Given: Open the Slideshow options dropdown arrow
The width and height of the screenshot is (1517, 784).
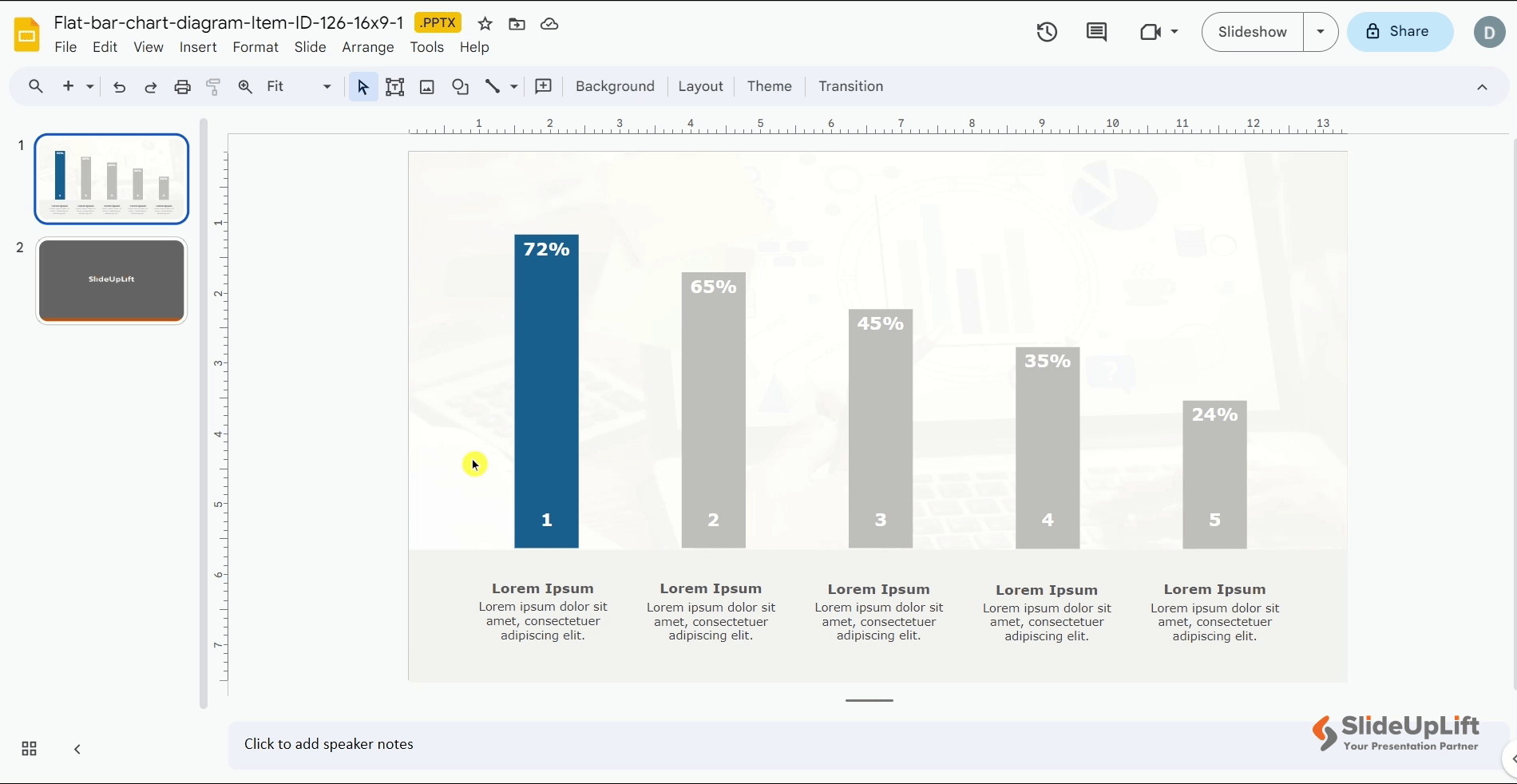Looking at the screenshot, I should (x=1321, y=32).
